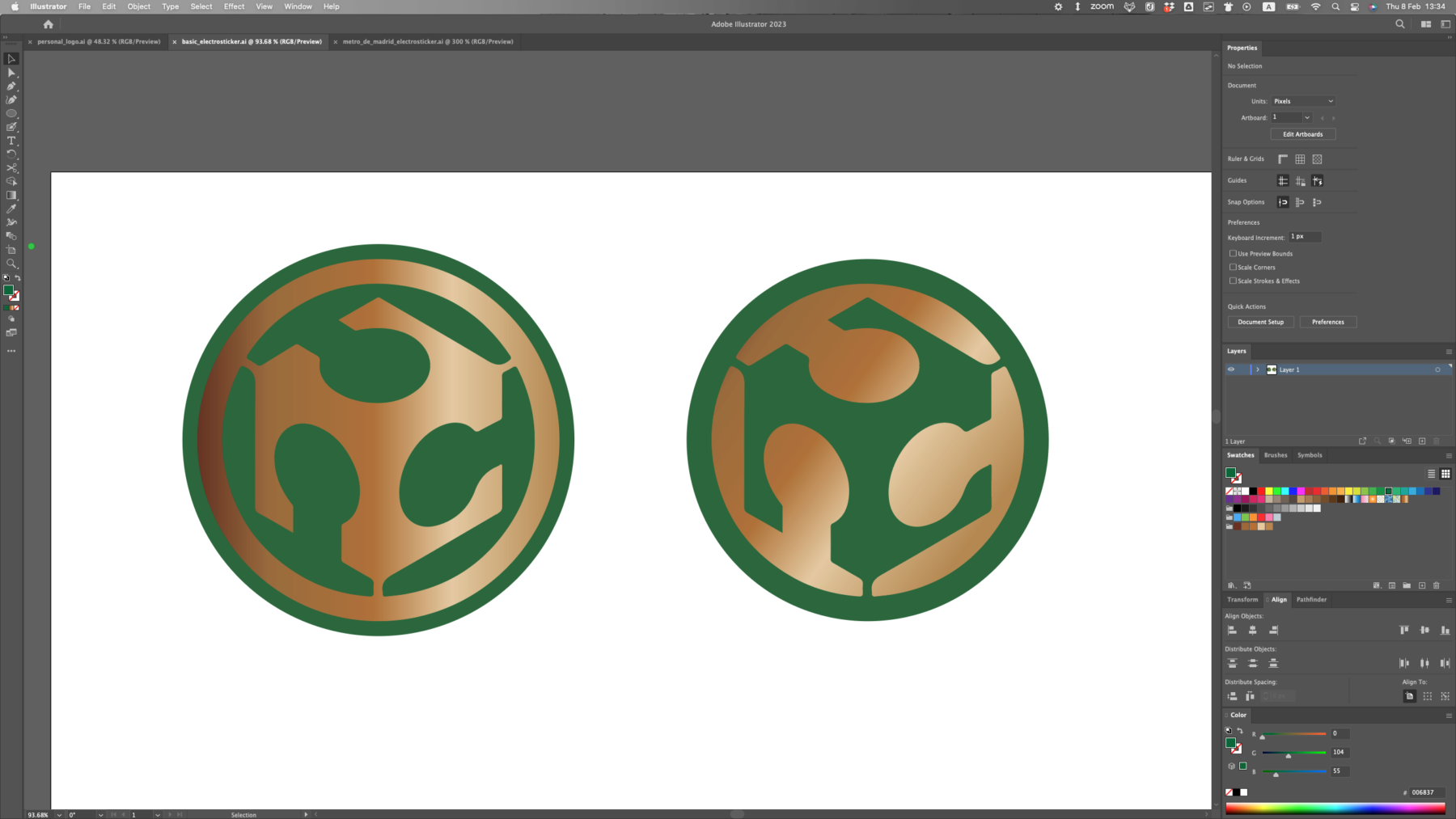Screen dimensions: 1456x819
Task: Select the Selection tool arrow
Action: pos(11,59)
